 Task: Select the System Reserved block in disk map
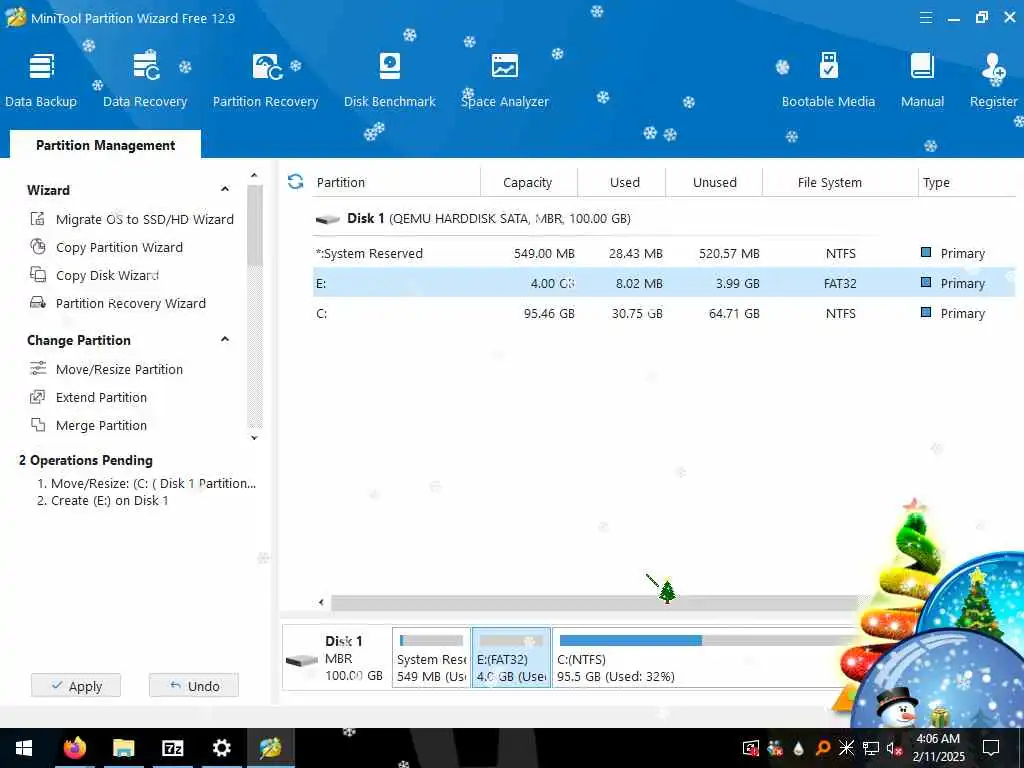pos(431,658)
